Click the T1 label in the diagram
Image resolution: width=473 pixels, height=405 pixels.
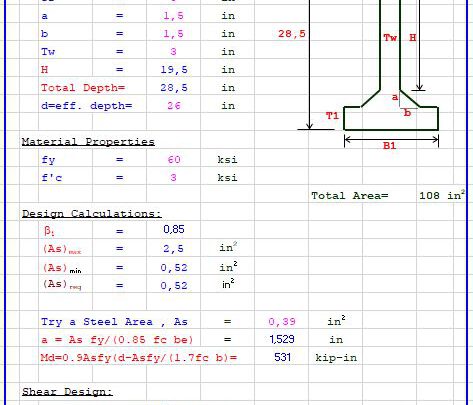[332, 116]
